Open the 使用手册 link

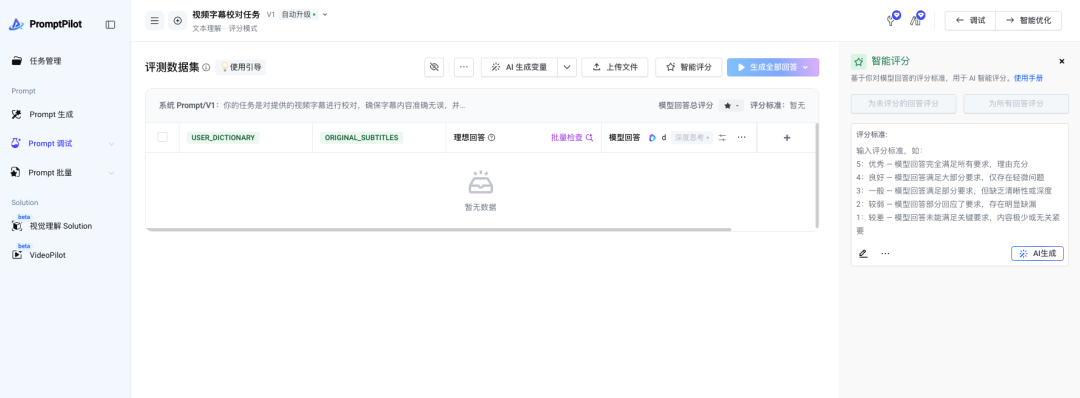click(x=1028, y=78)
